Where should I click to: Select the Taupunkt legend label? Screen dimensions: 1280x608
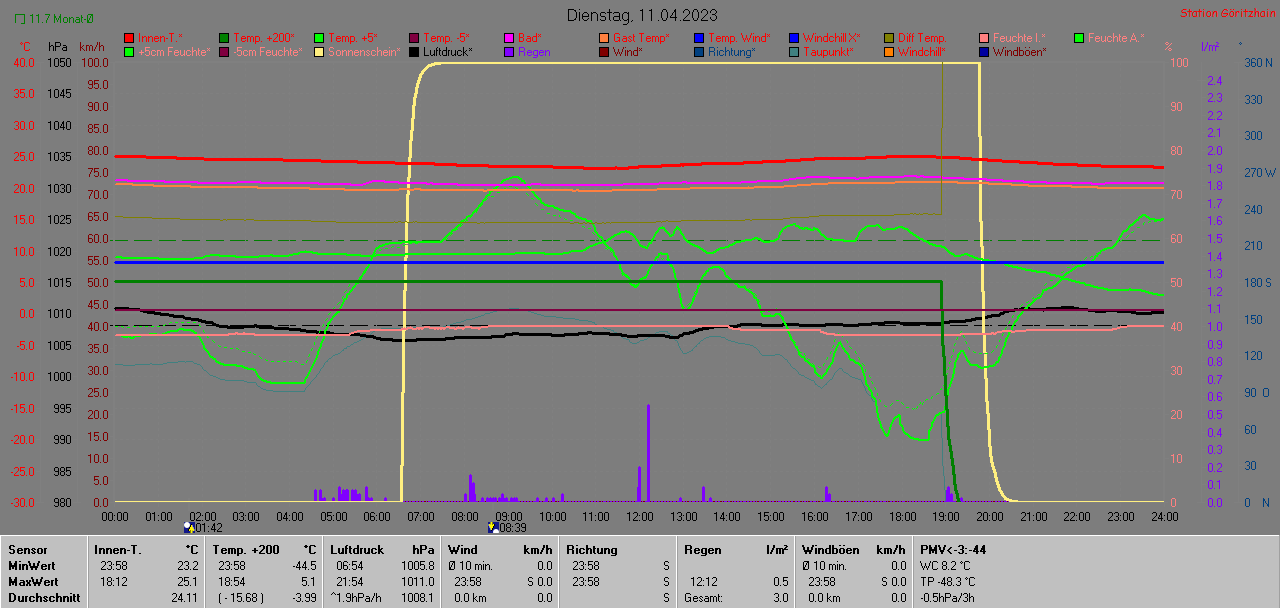pyautogui.click(x=828, y=52)
